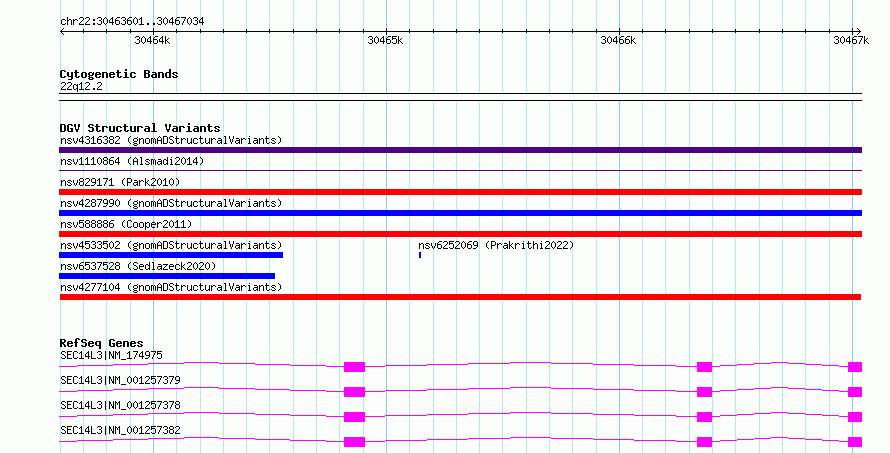
Task: Click the wide exon of NM_174975
Action: pyautogui.click(x=354, y=367)
